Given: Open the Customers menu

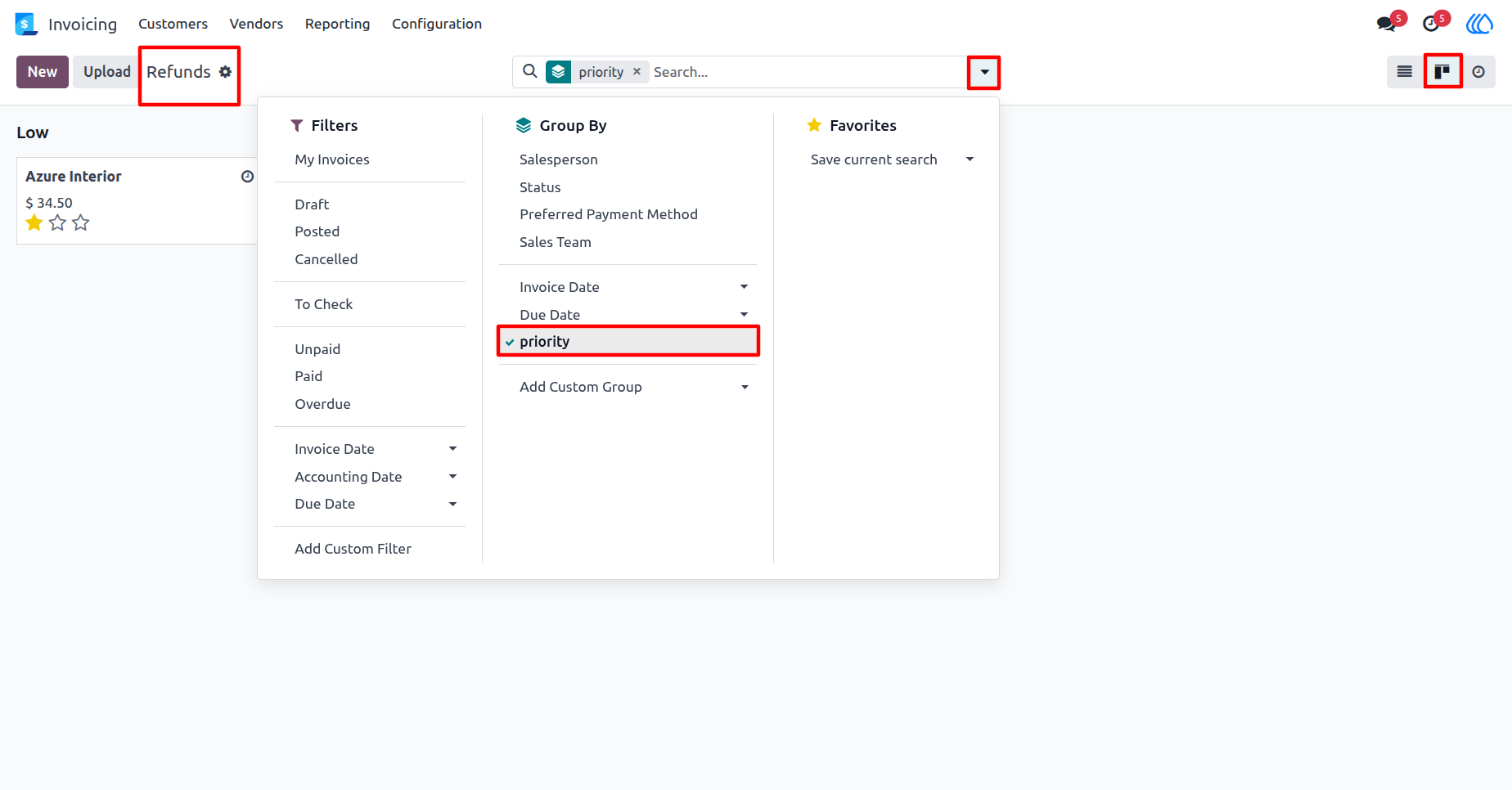Looking at the screenshot, I should pyautogui.click(x=173, y=24).
